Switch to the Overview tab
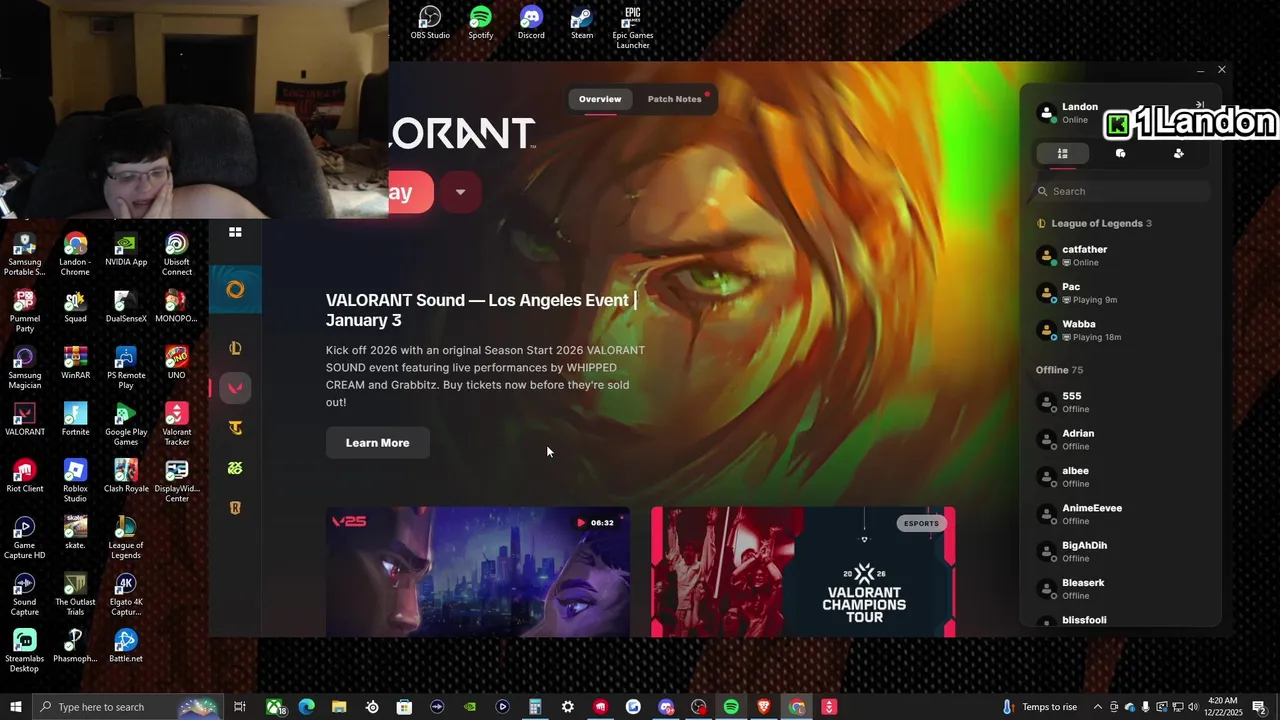The image size is (1280, 720). [600, 99]
